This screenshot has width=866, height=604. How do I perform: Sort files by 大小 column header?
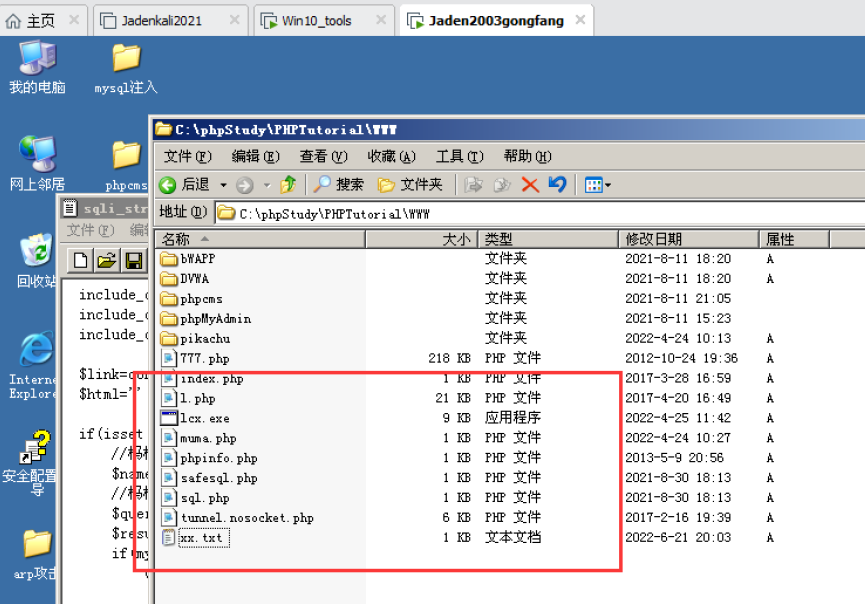456,240
